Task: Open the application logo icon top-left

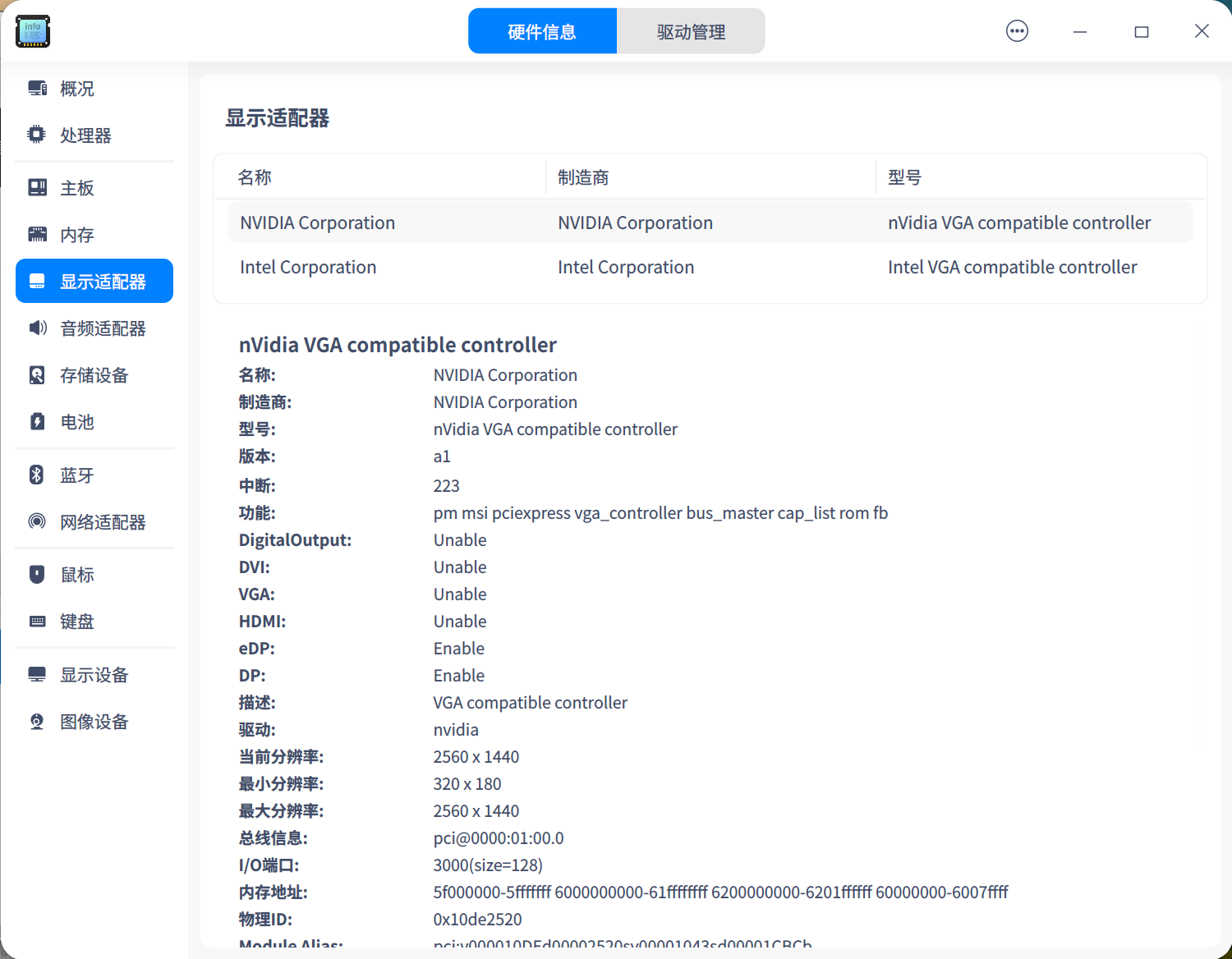Action: click(32, 31)
